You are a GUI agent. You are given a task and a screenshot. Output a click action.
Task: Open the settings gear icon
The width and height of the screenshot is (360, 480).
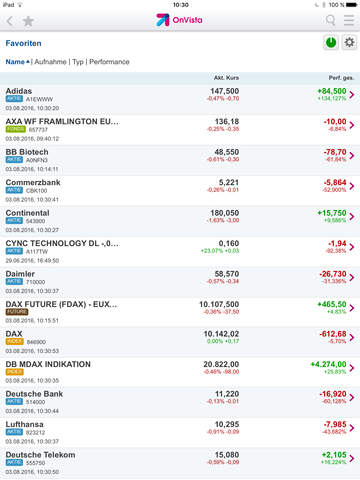coord(349,42)
